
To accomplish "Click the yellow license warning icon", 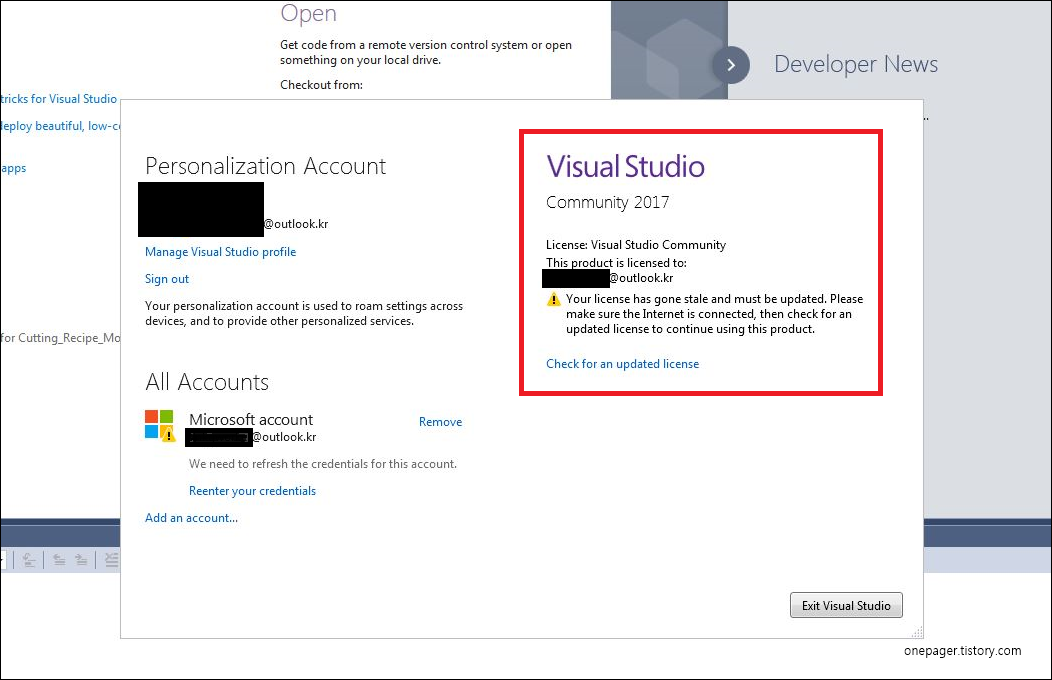I will pos(554,299).
